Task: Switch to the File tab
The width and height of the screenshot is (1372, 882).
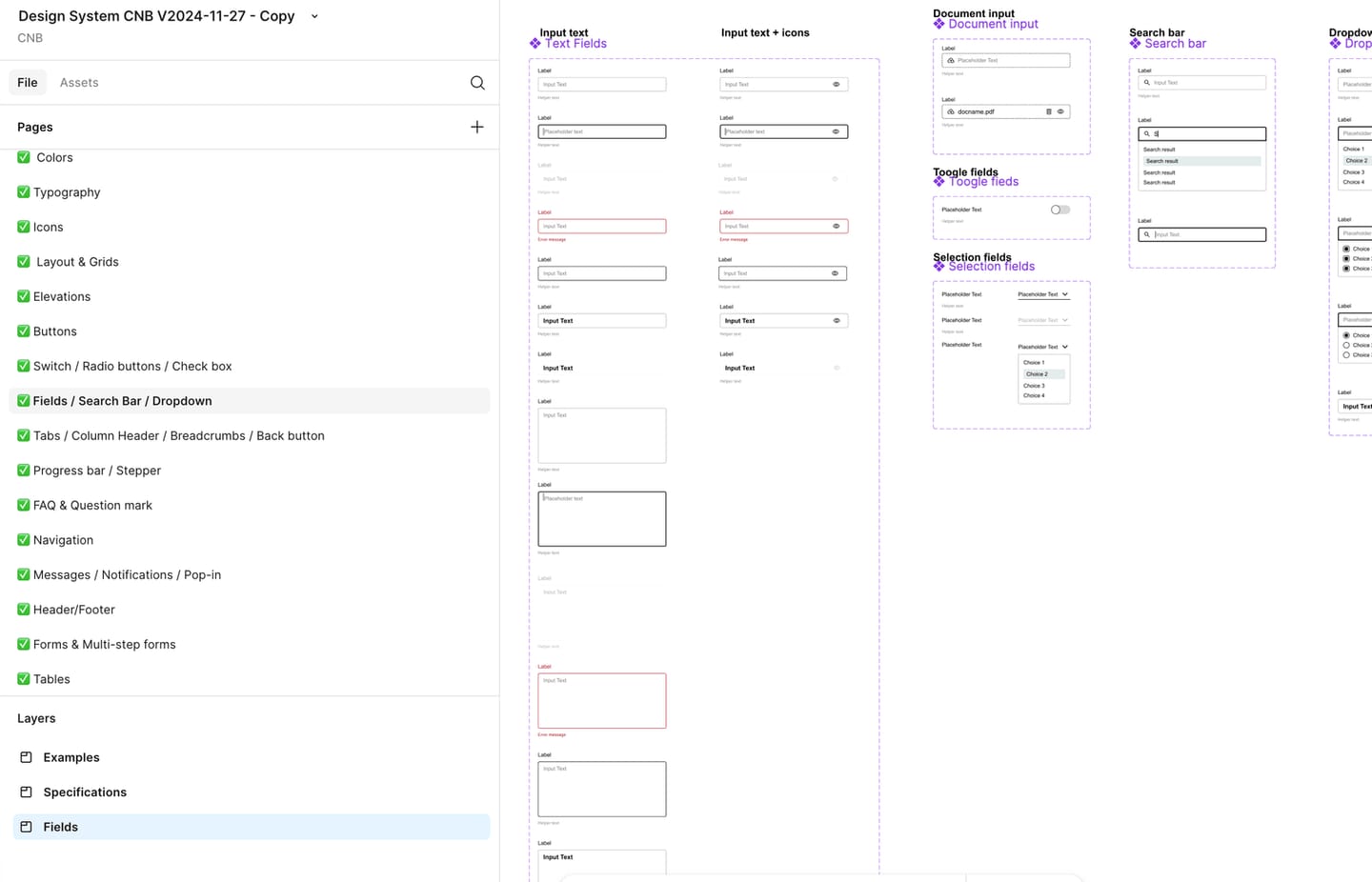Action: click(28, 83)
